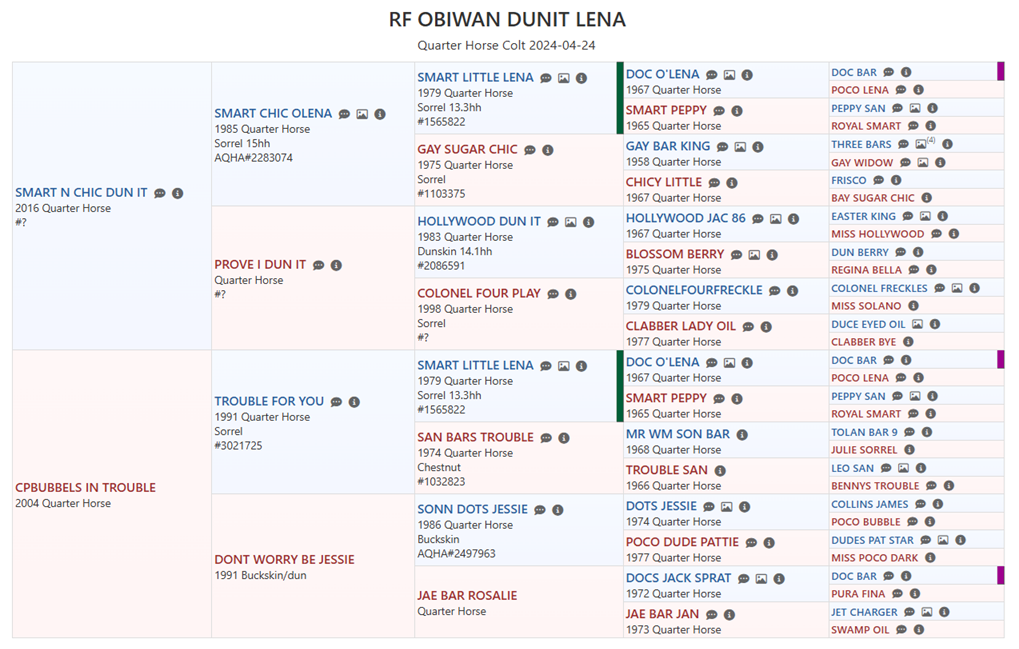Click the info icon beside PROVE I DUN IT
Screen dimensions: 1019x649
337,265
